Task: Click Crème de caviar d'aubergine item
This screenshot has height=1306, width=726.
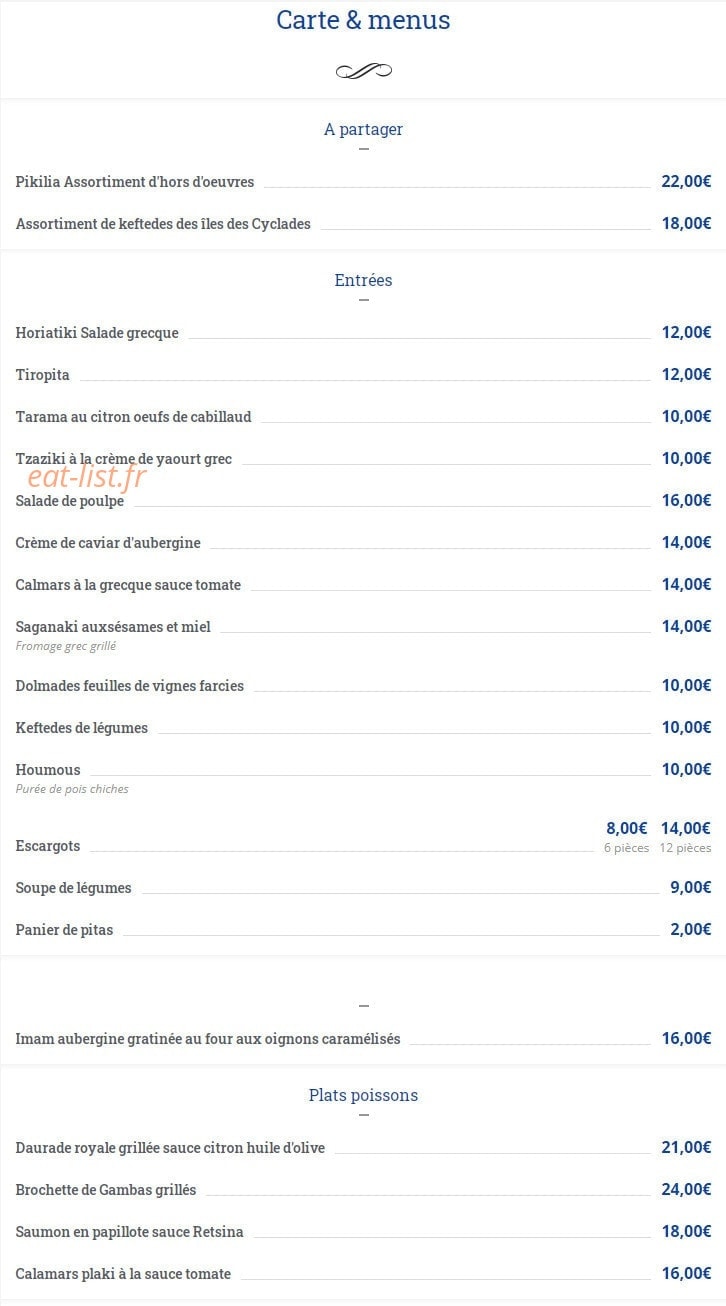Action: (108, 543)
